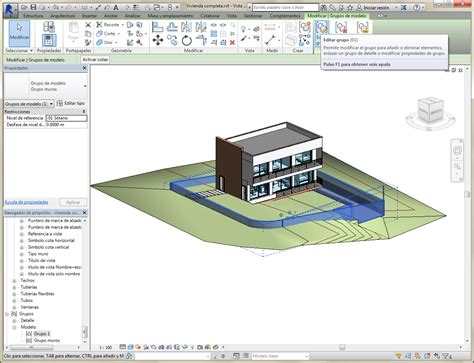Expand the Ventanas tree node

(x=14, y=307)
